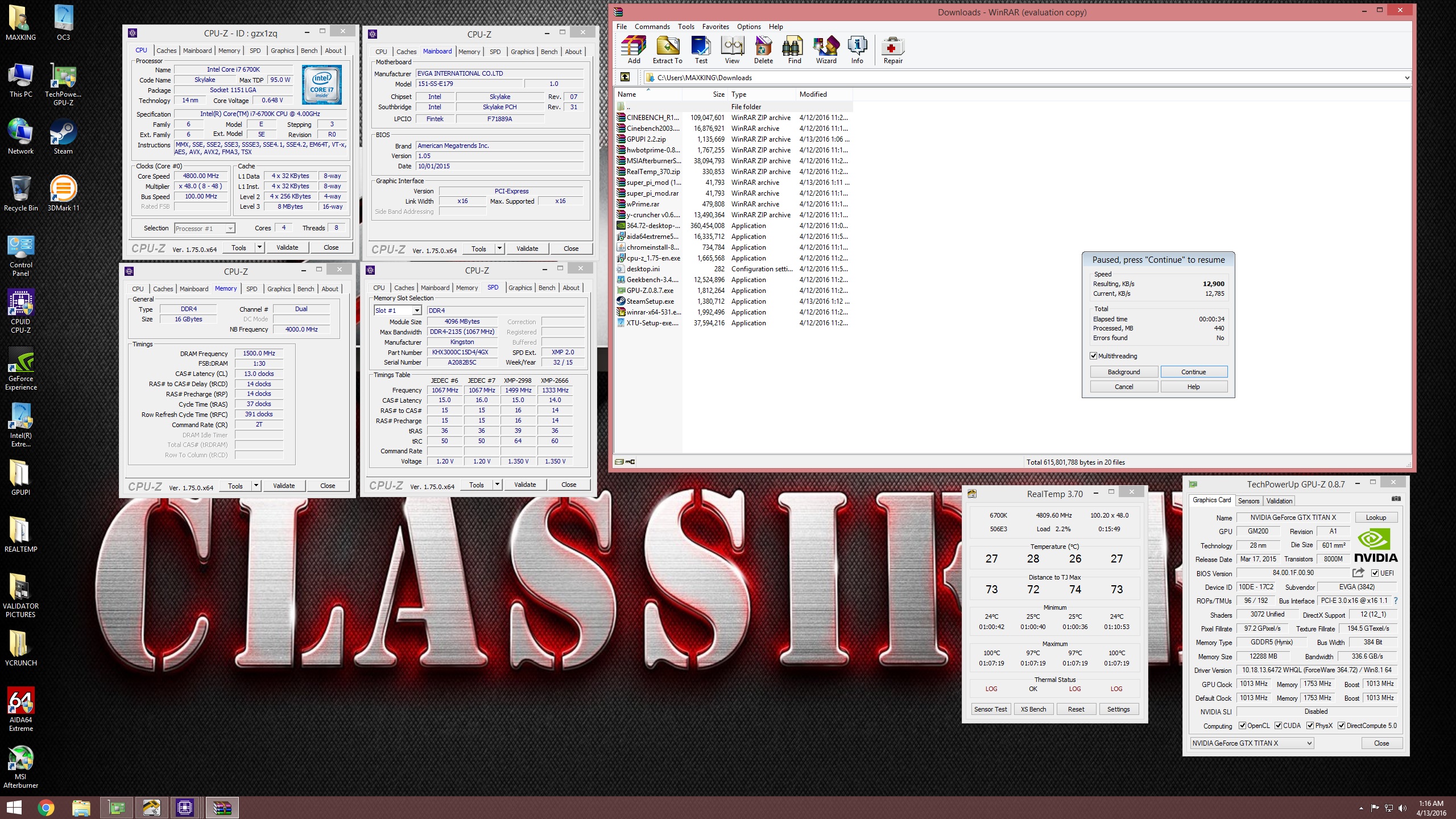Image resolution: width=1456 pixels, height=819 pixels.
Task: Open the Steam desktop shortcut
Action: [63, 136]
